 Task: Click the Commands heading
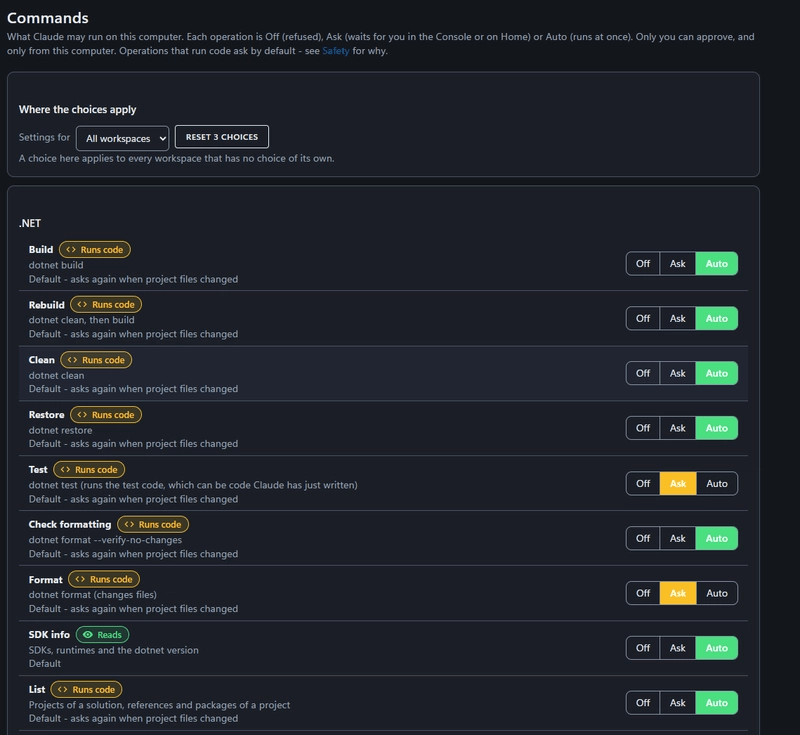pyautogui.click(x=47, y=18)
